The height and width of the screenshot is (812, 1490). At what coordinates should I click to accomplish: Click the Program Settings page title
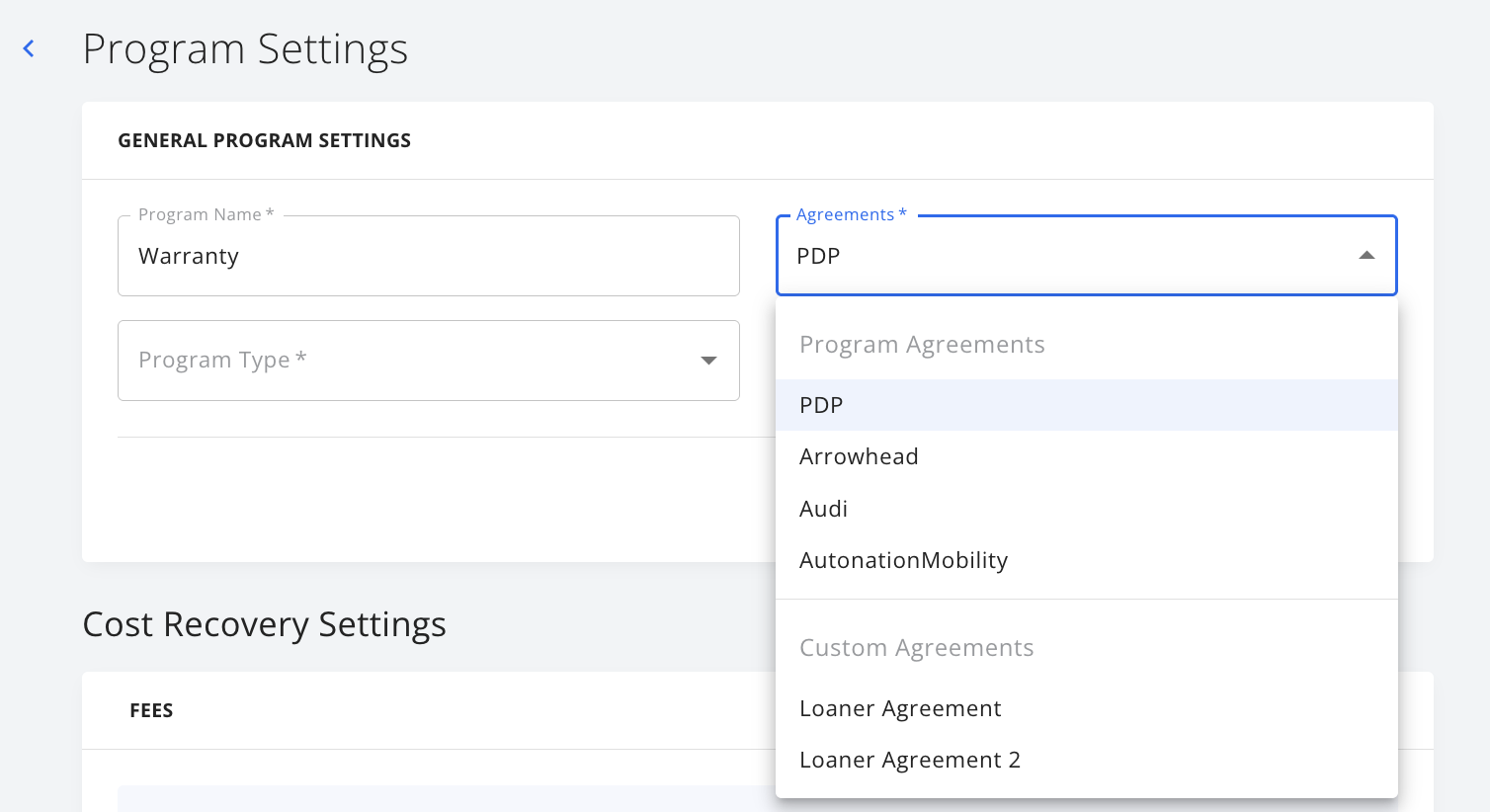pos(245,48)
